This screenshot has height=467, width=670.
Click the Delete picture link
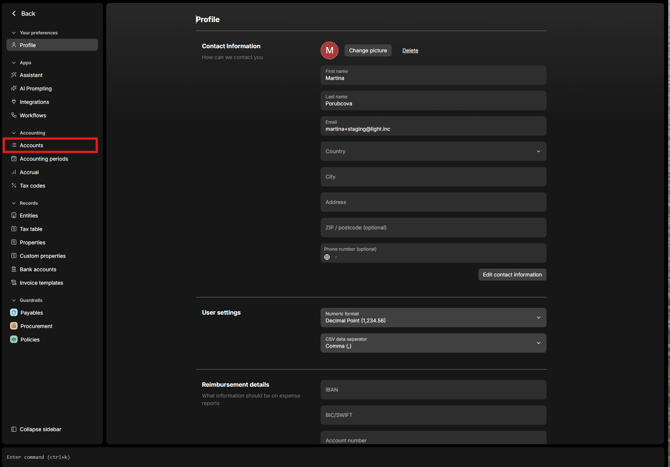[410, 50]
